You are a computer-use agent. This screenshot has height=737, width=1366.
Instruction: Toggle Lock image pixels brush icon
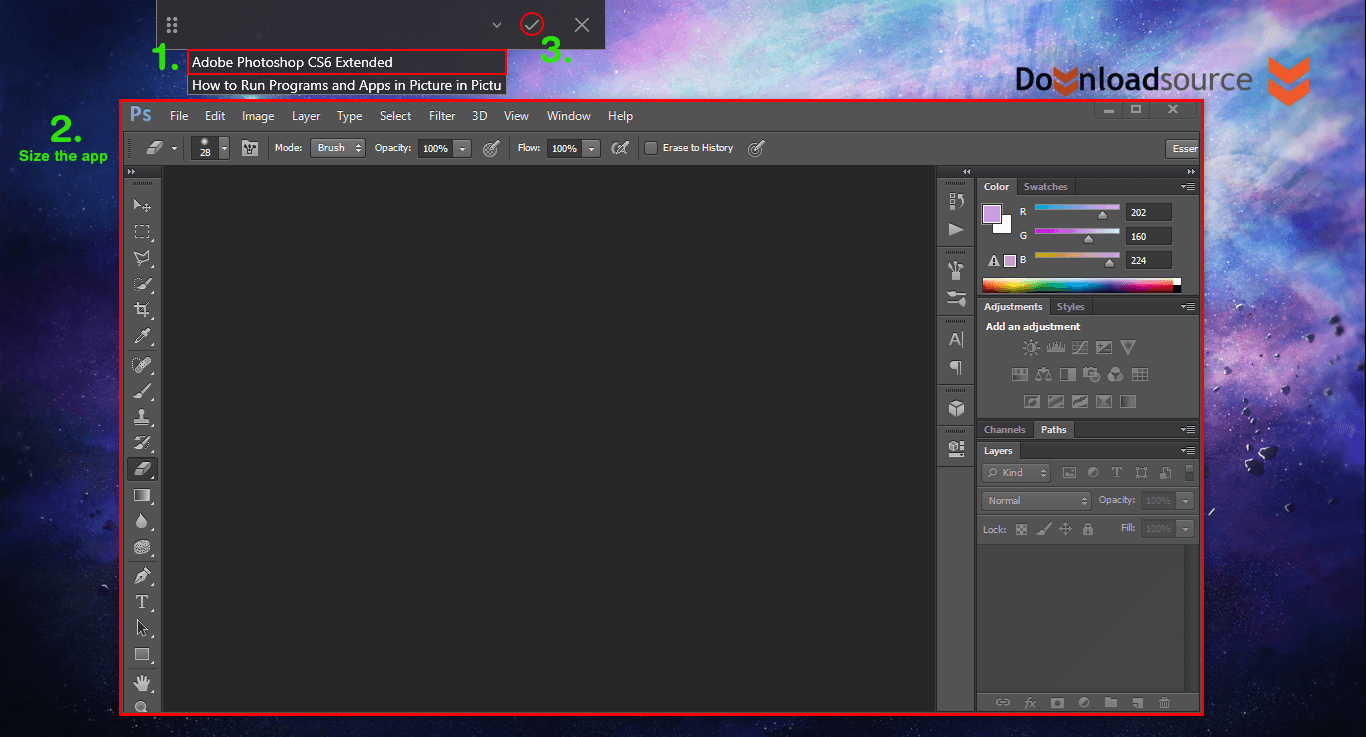(1043, 529)
